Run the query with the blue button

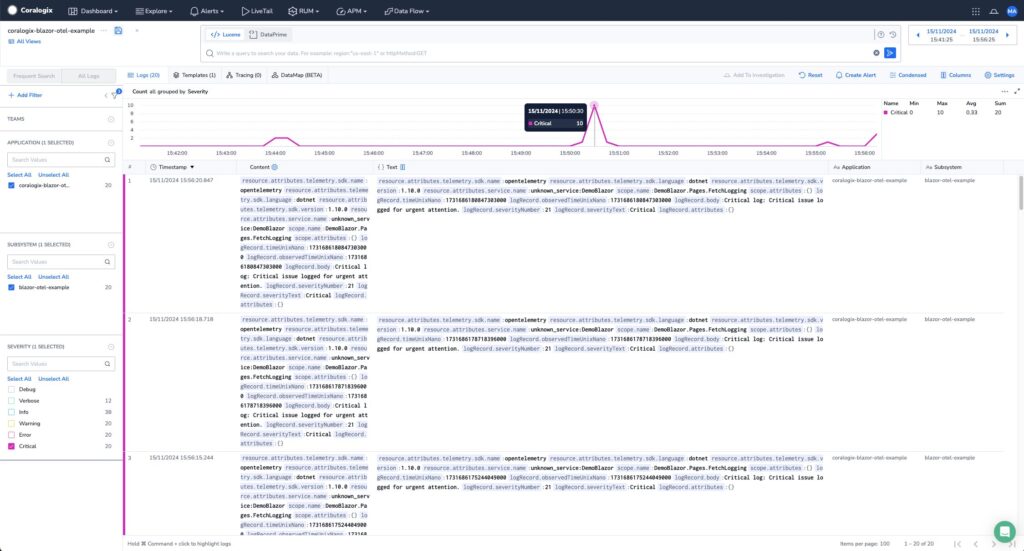coord(890,53)
